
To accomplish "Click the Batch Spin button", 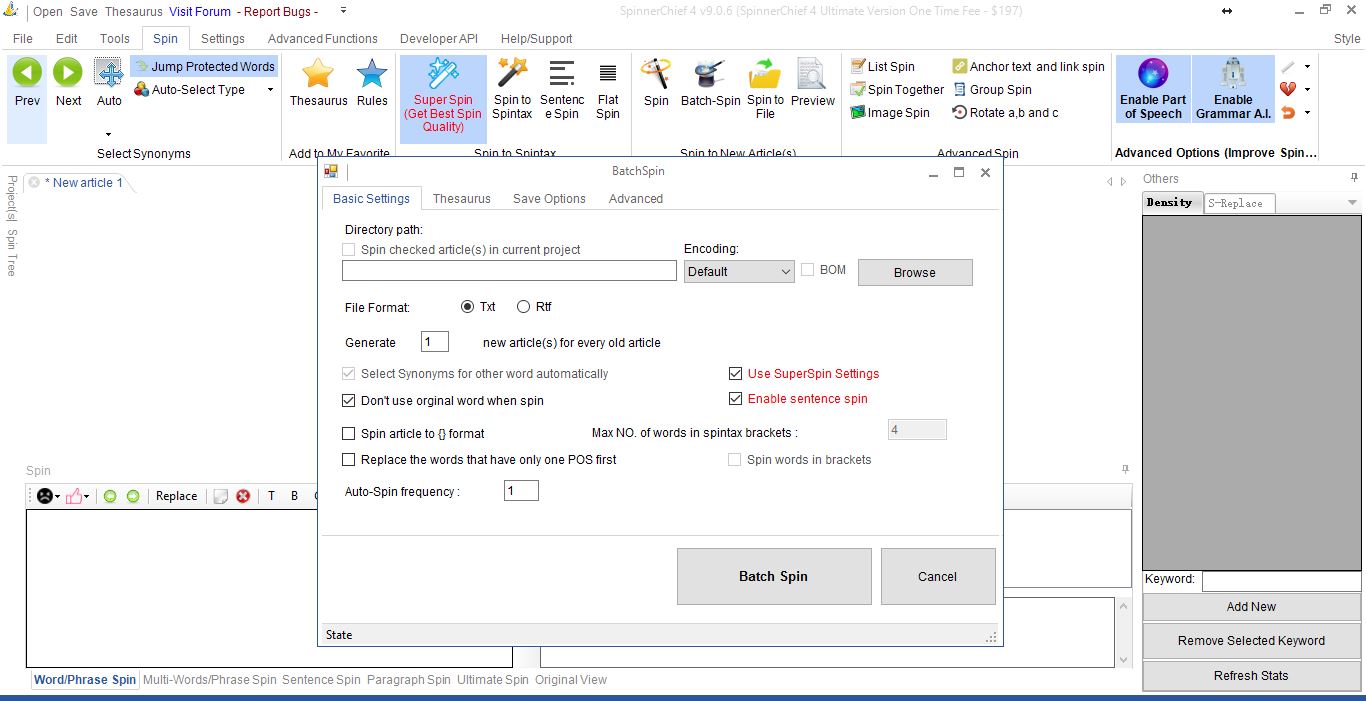I will click(773, 576).
